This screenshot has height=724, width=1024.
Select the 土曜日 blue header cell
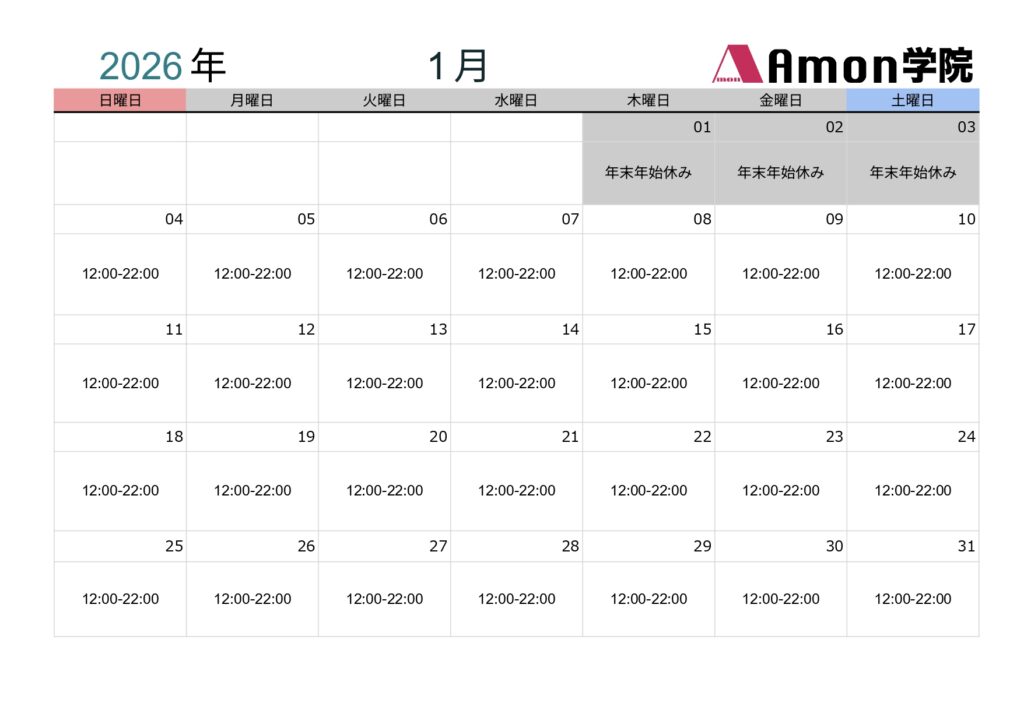[x=912, y=100]
